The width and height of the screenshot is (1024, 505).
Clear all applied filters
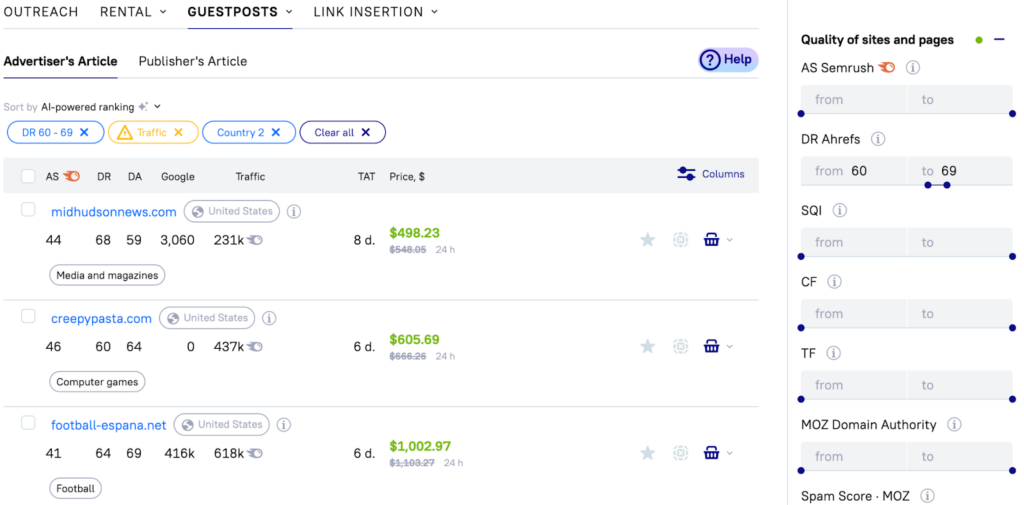pos(342,132)
